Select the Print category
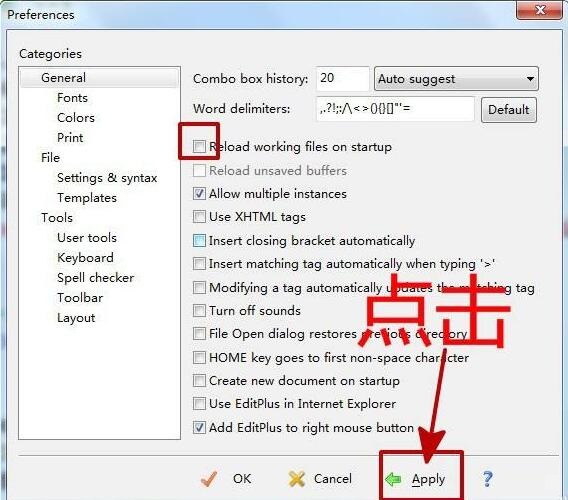 pos(70,138)
